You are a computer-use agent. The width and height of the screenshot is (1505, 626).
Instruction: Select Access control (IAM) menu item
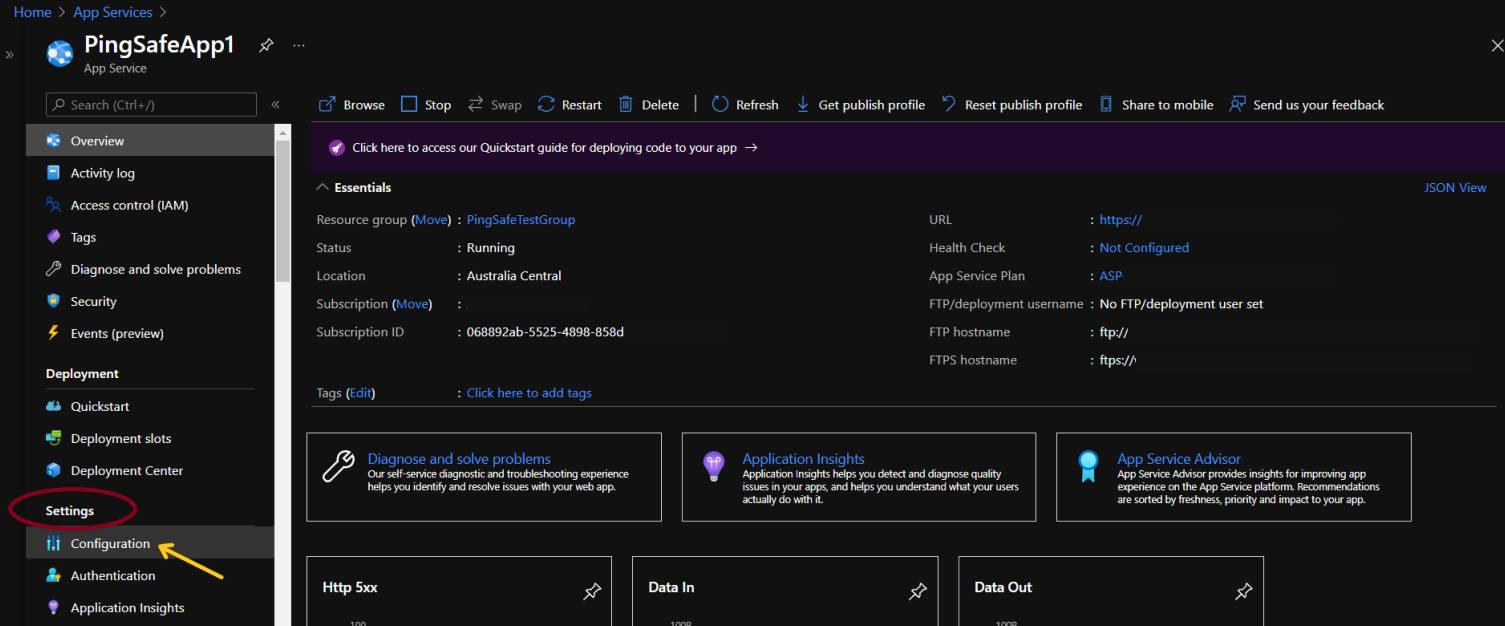(129, 205)
